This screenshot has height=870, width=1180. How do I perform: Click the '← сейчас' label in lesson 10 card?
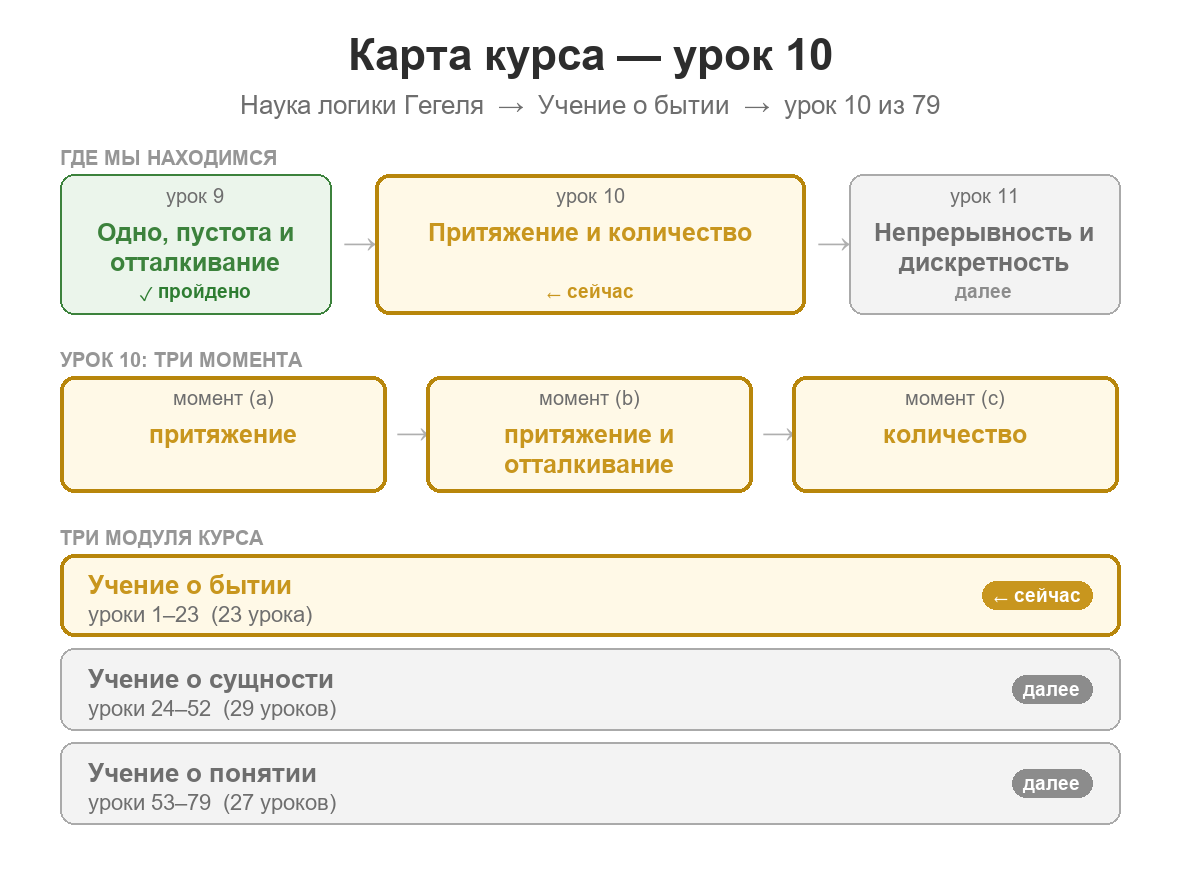[x=590, y=292]
